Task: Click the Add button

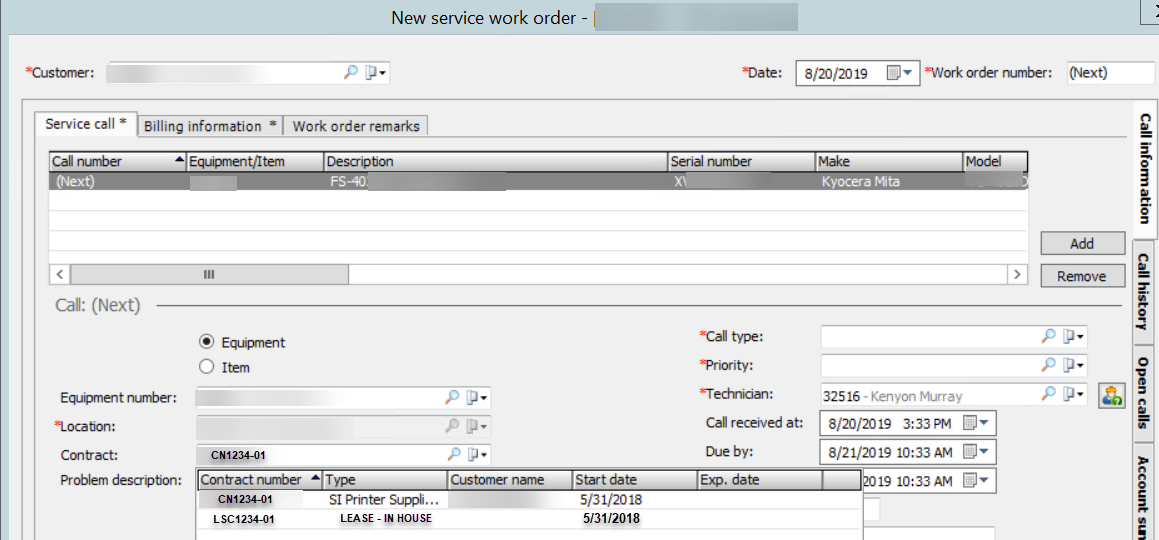Action: click(1082, 244)
